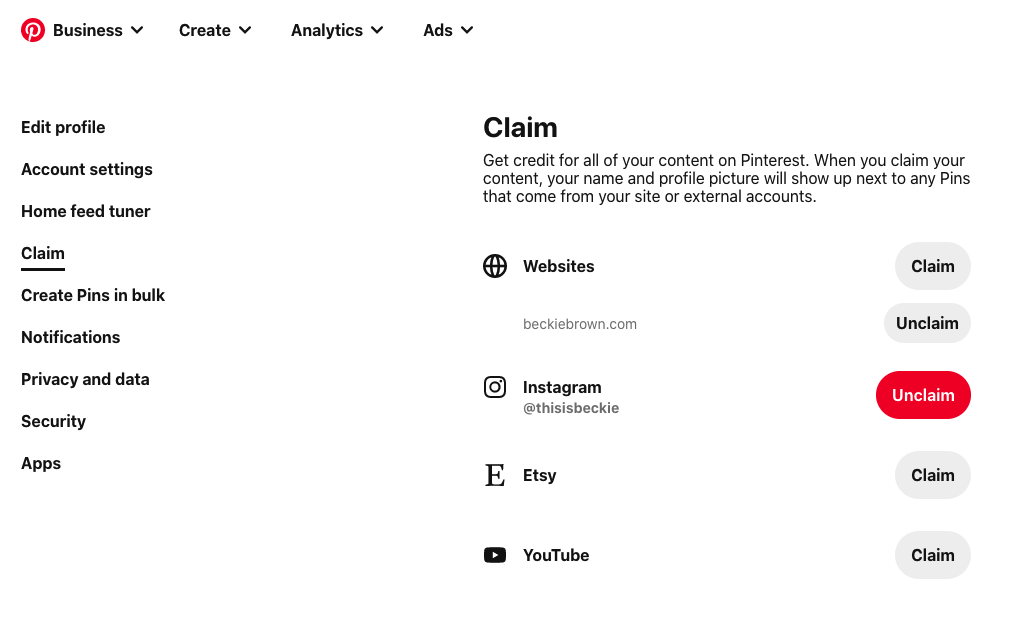Claim your YouTube channel
Viewport: 1014px width, 627px height.
(933, 555)
